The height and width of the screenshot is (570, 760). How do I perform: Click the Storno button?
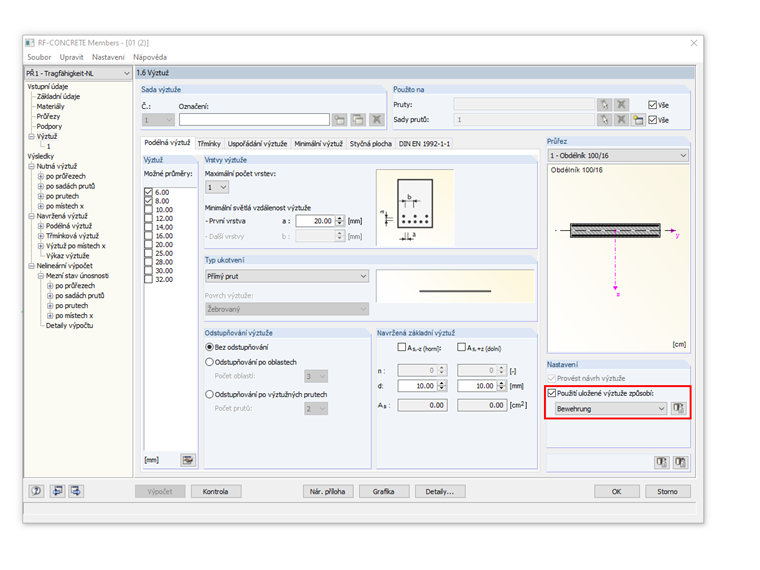tap(667, 491)
